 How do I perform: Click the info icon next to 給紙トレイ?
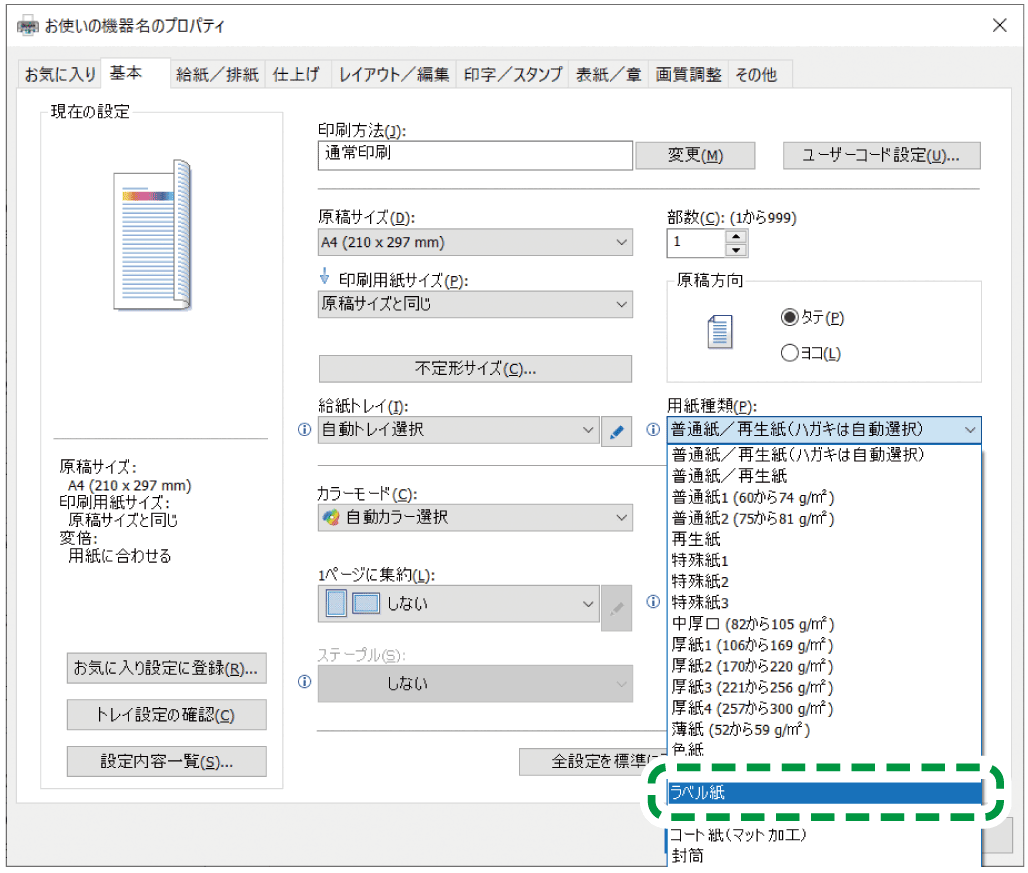pyautogui.click(x=304, y=430)
